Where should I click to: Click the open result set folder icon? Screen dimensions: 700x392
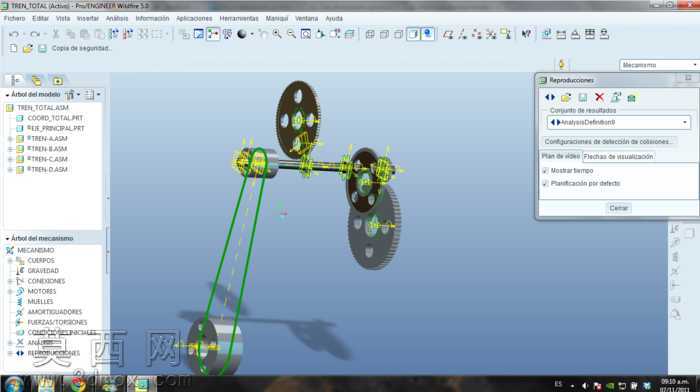tap(566, 97)
